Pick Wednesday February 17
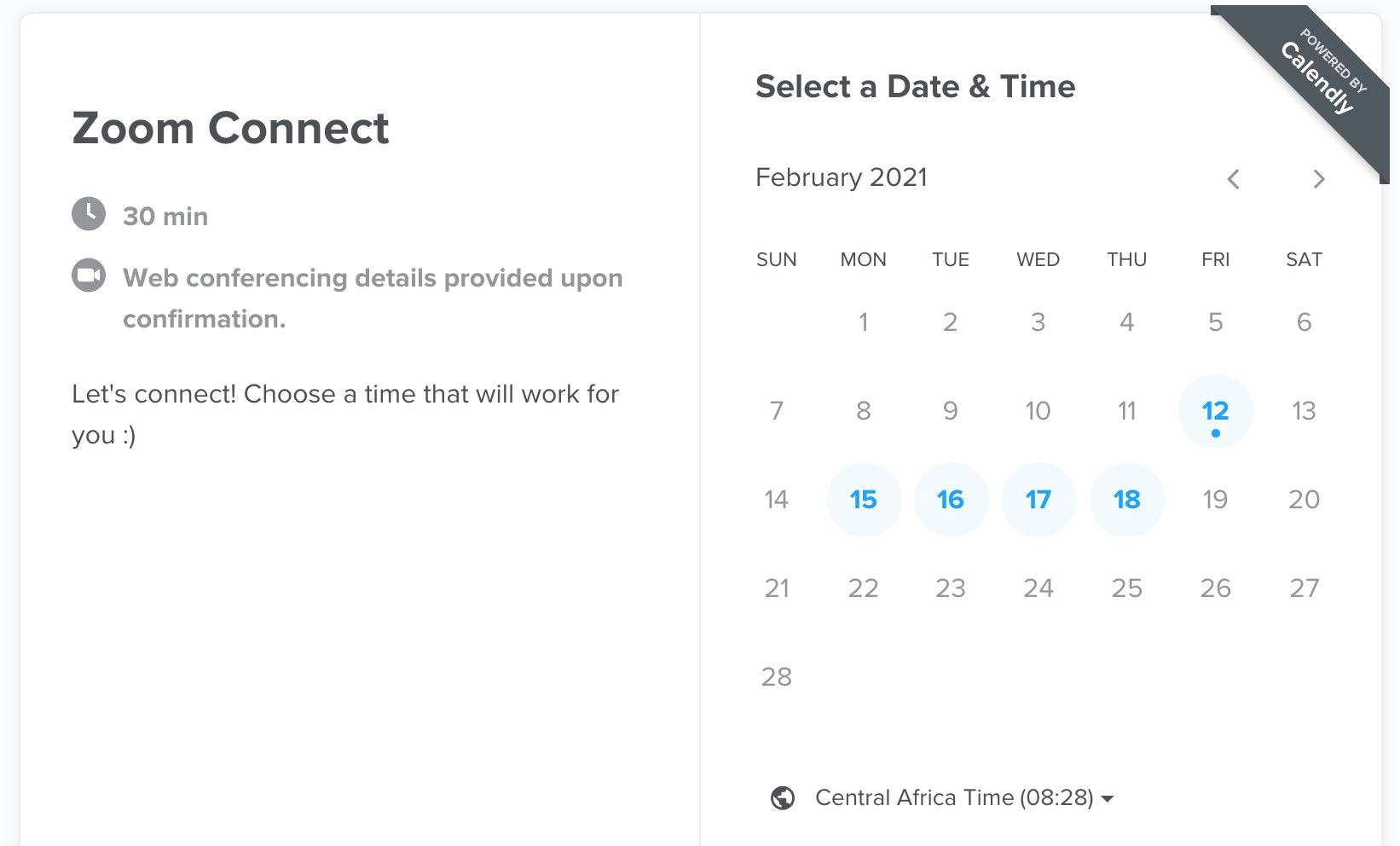The width and height of the screenshot is (1400, 846). click(1038, 500)
